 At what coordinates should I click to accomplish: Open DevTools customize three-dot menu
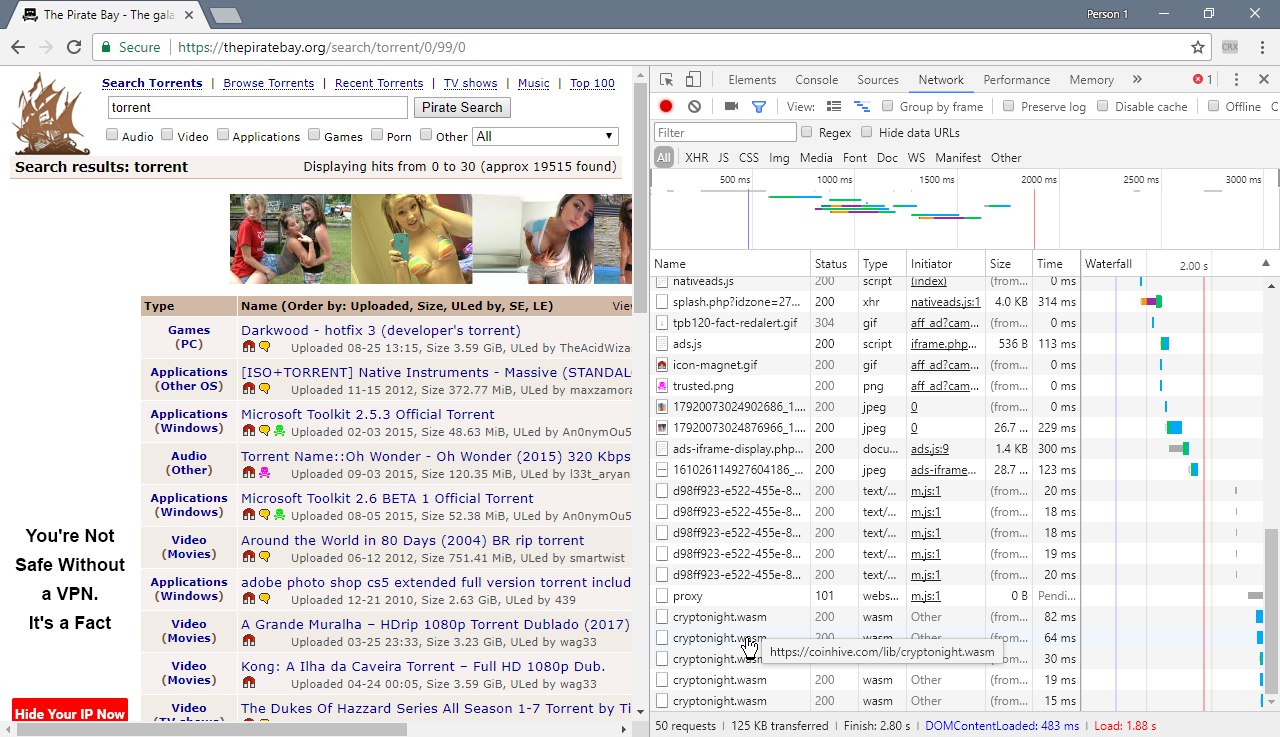pos(1236,80)
